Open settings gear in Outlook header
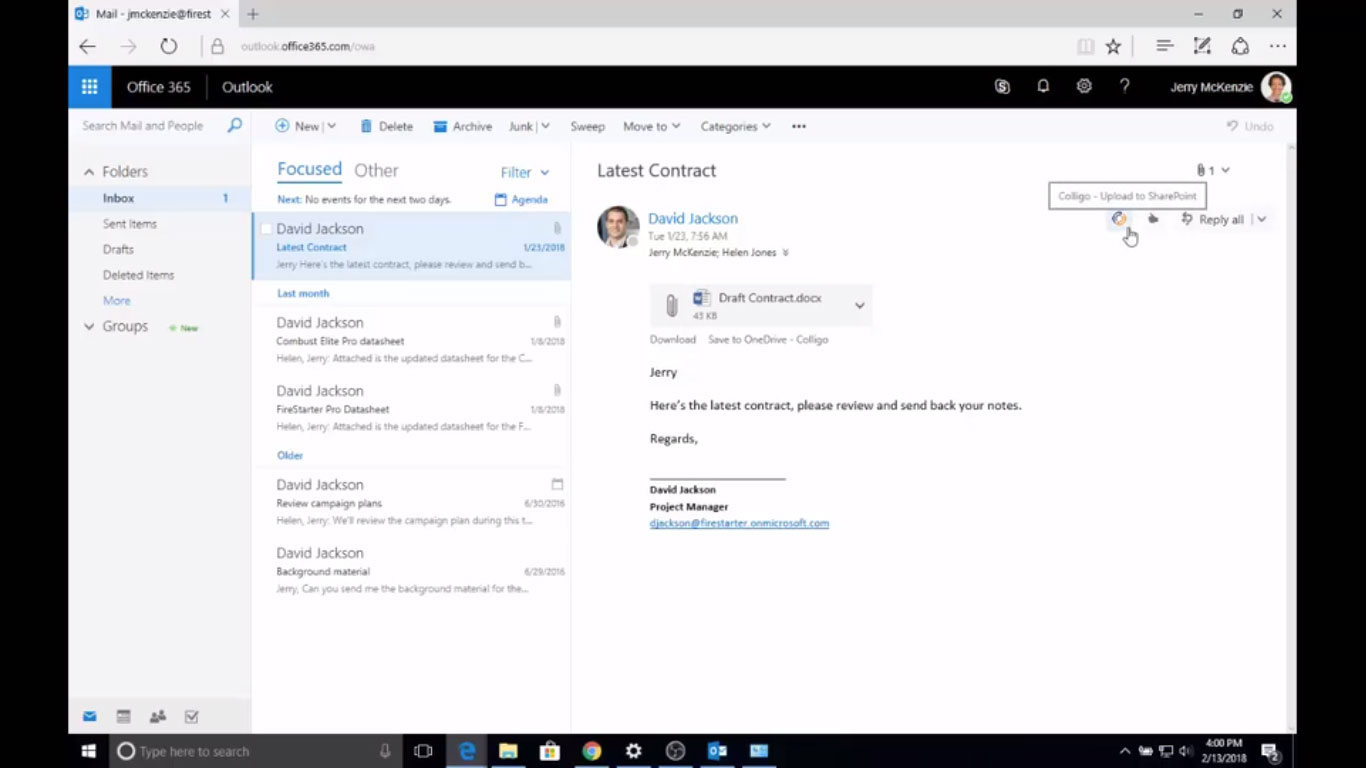 click(x=1084, y=87)
